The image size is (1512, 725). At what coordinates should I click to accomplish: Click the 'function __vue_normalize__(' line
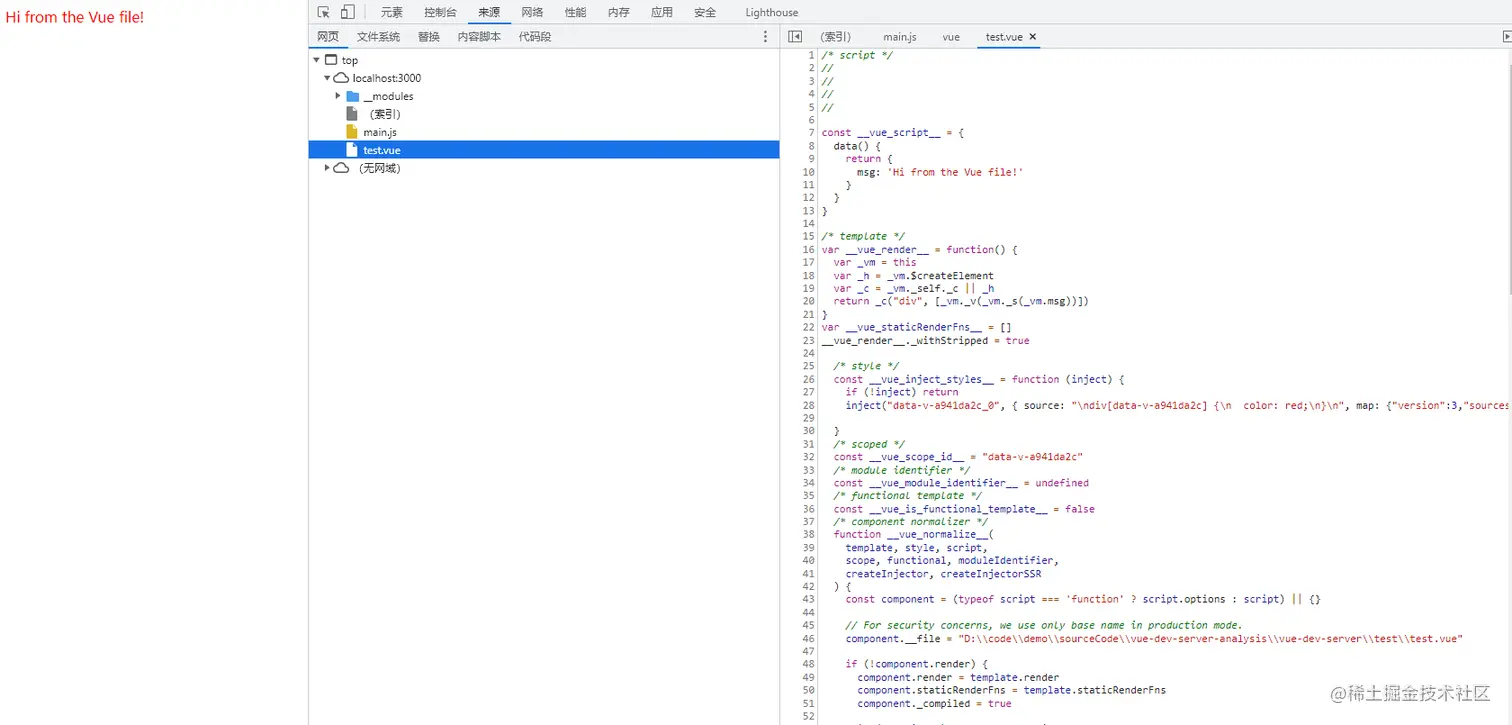point(913,535)
